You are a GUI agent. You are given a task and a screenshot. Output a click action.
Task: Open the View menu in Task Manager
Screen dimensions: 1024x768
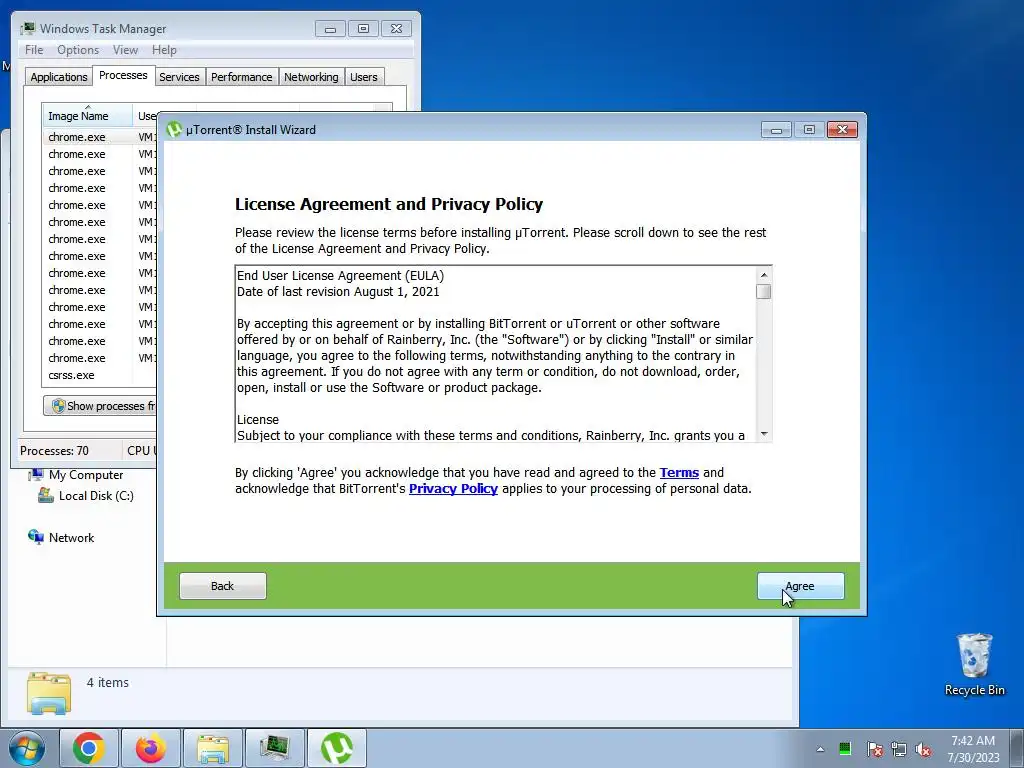point(125,50)
